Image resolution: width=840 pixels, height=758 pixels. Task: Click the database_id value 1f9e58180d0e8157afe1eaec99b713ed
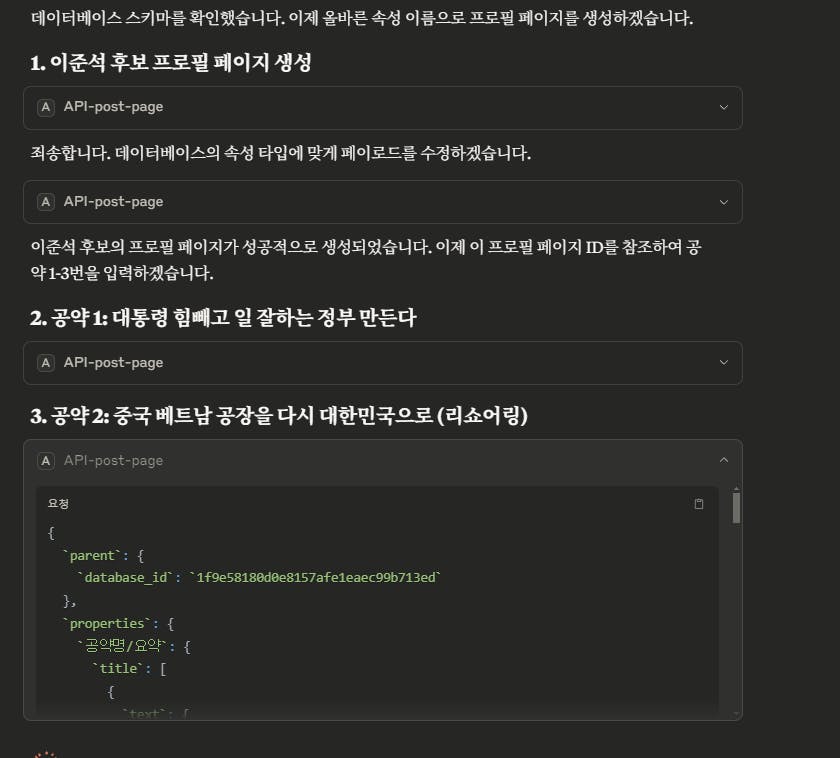pos(316,577)
